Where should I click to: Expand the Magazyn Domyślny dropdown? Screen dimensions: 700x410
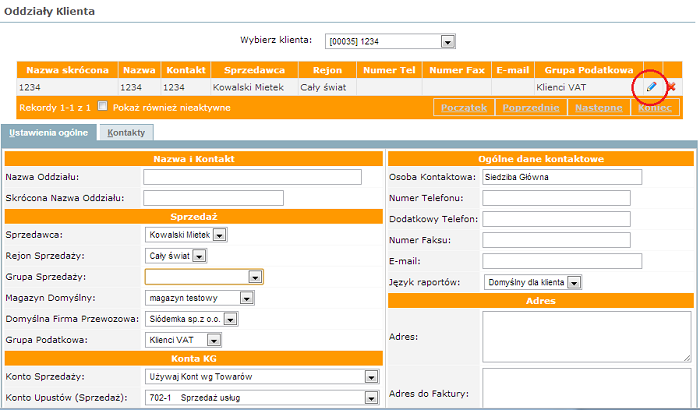(x=200, y=298)
